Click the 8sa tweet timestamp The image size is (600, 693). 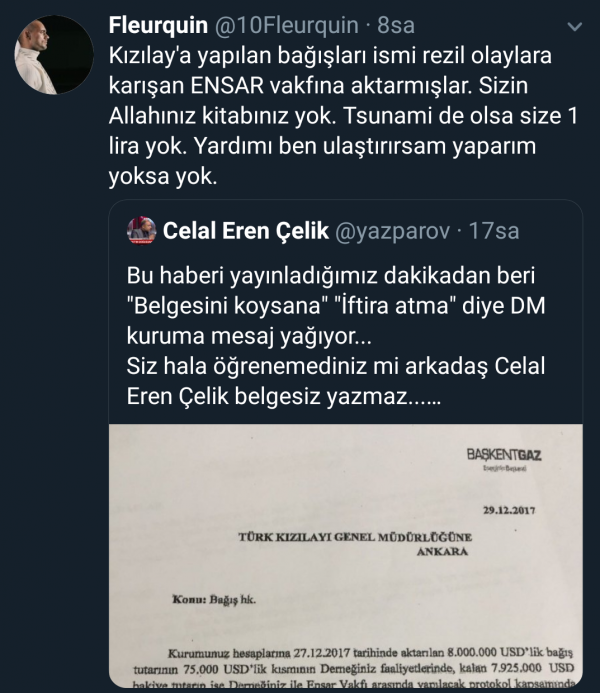click(396, 25)
